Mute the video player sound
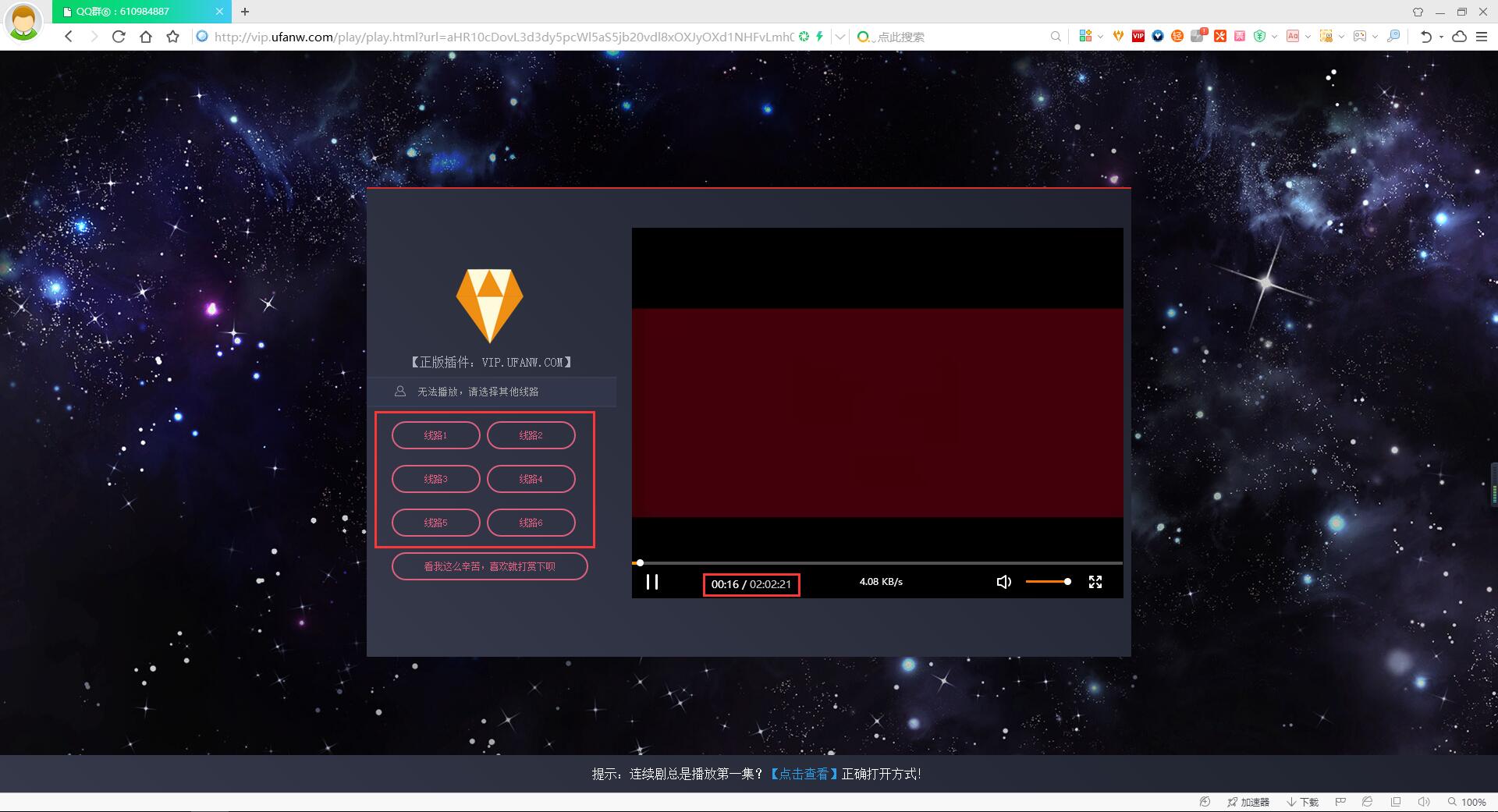The image size is (1498, 812). coord(1003,582)
